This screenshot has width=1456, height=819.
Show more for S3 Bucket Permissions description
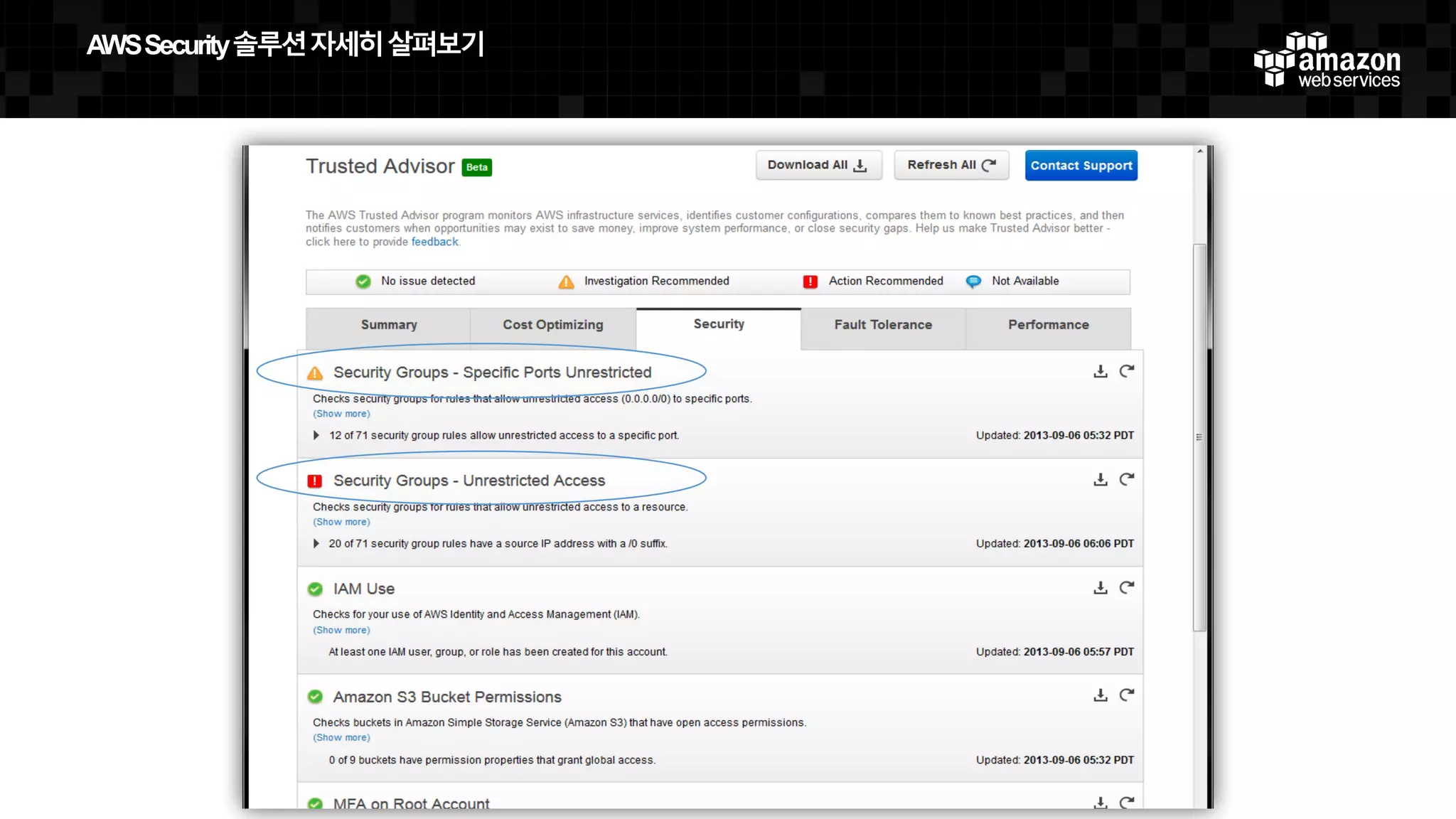341,737
